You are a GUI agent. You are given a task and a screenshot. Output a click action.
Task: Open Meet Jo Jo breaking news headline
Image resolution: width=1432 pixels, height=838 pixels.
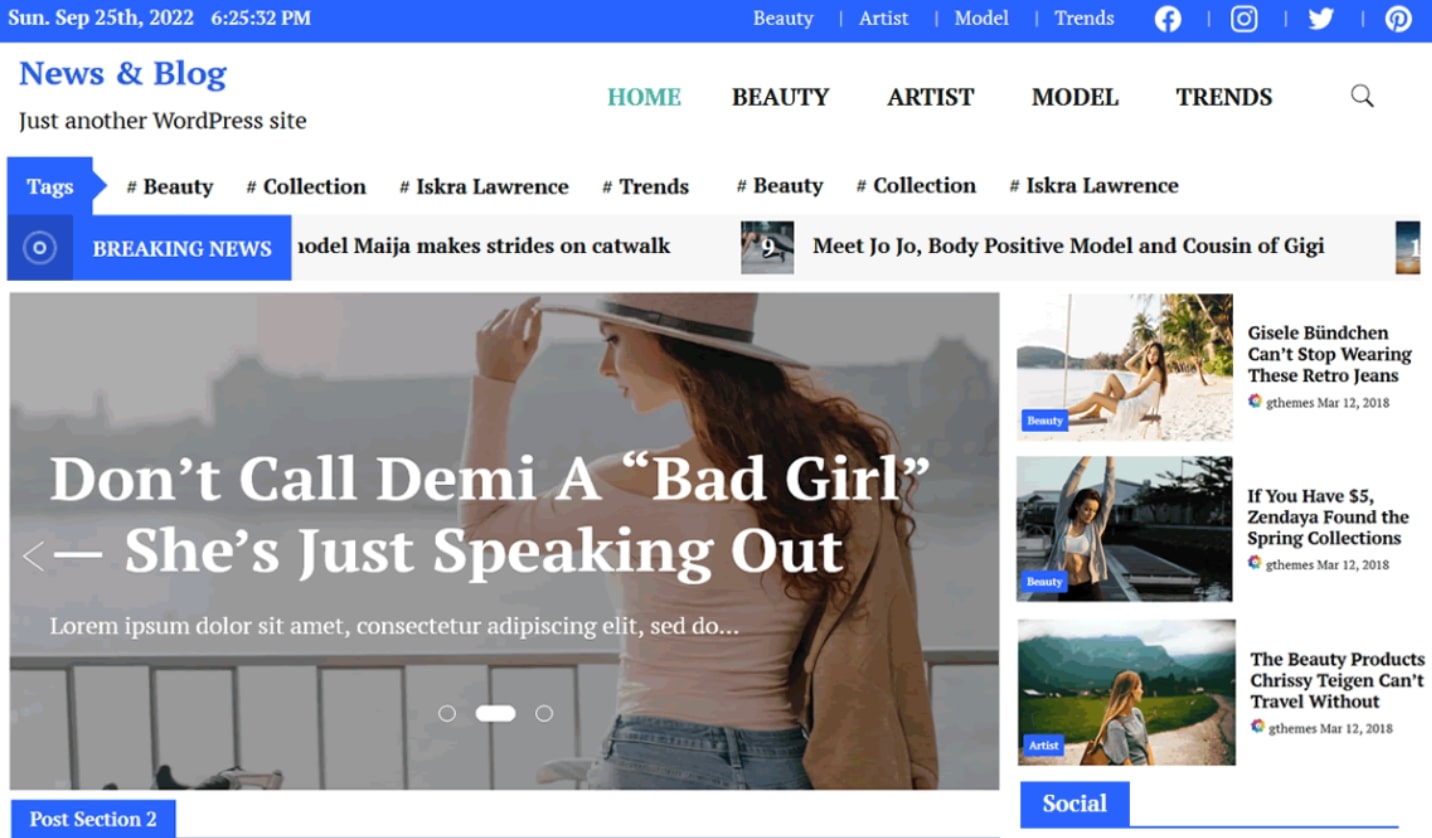pos(1068,246)
